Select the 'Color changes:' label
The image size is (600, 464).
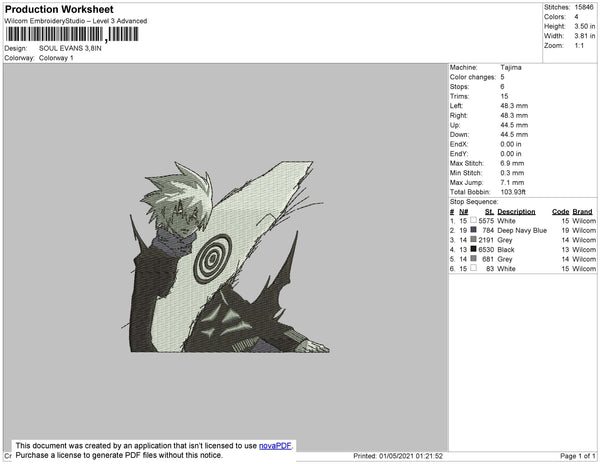pyautogui.click(x=473, y=77)
